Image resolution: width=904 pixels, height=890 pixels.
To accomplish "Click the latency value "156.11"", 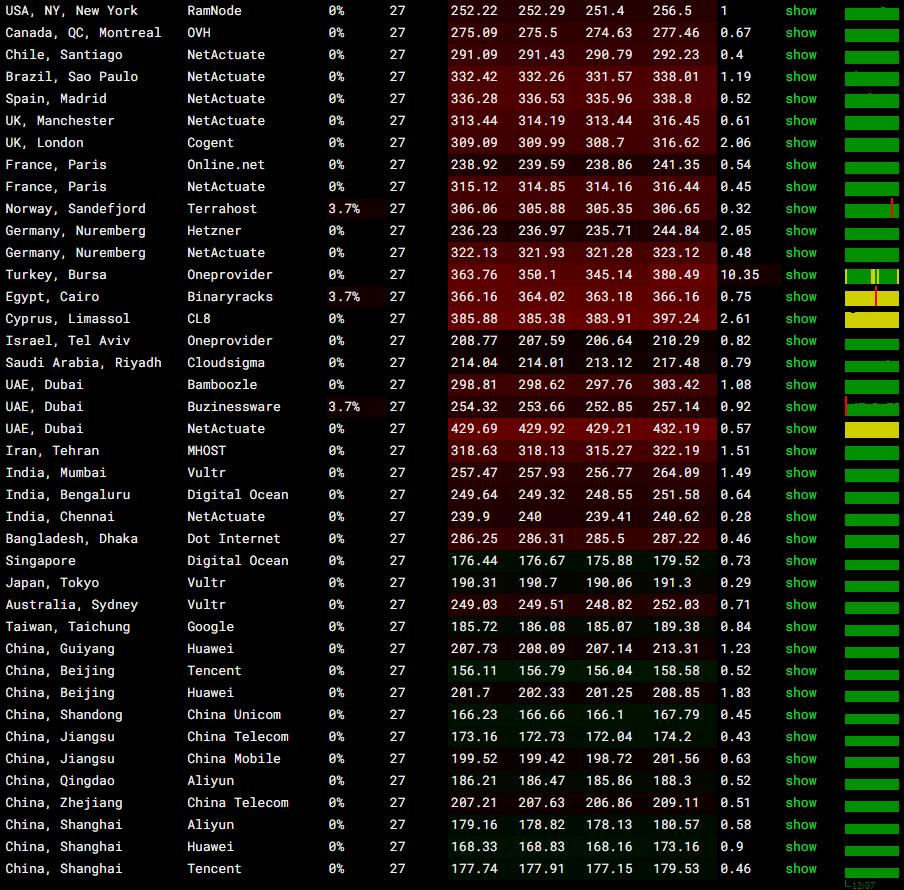I will coord(474,671).
